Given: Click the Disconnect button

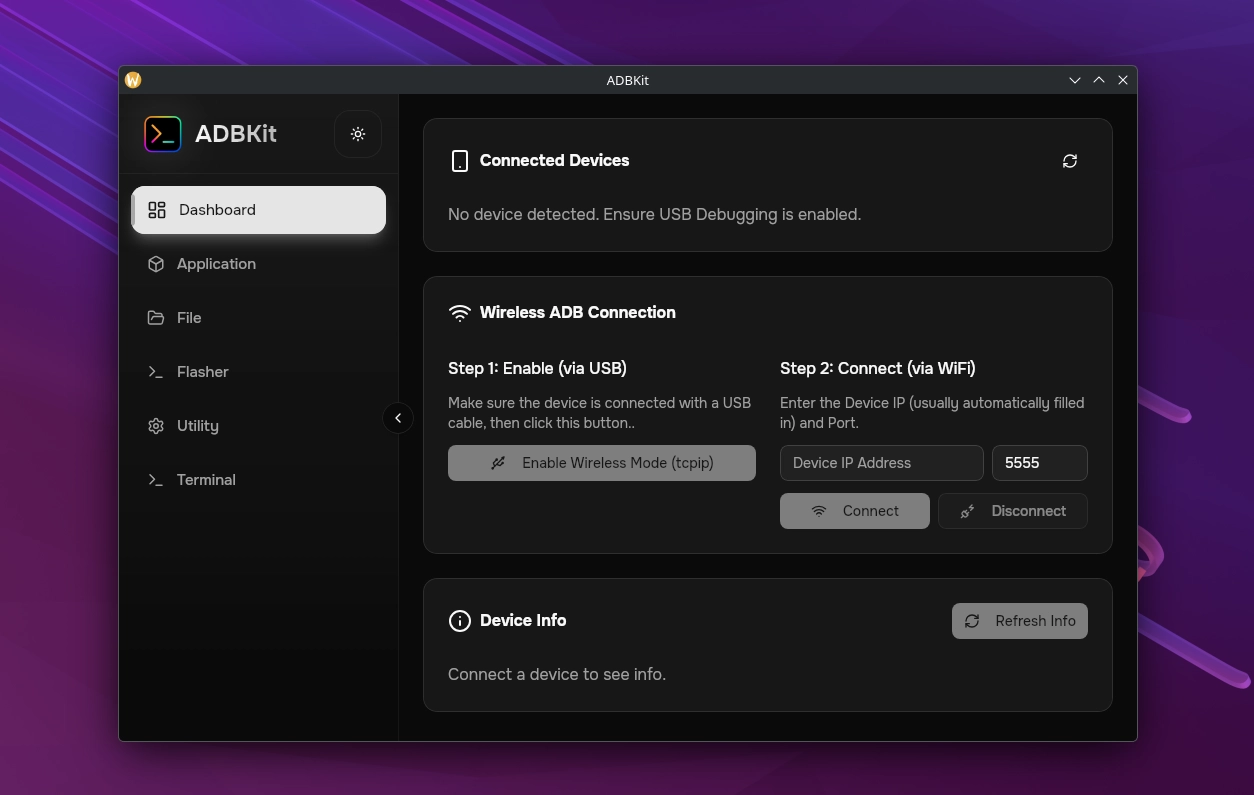Looking at the screenshot, I should pyautogui.click(x=1012, y=511).
